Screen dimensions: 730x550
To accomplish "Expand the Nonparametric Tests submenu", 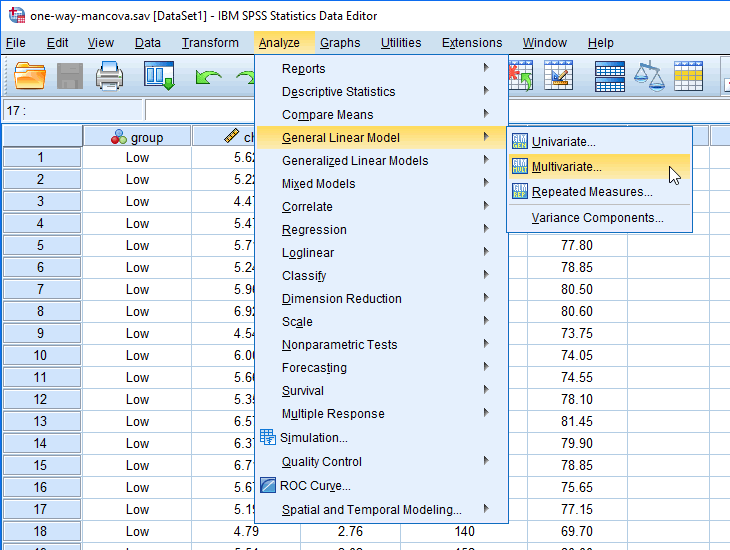I will (x=381, y=345).
